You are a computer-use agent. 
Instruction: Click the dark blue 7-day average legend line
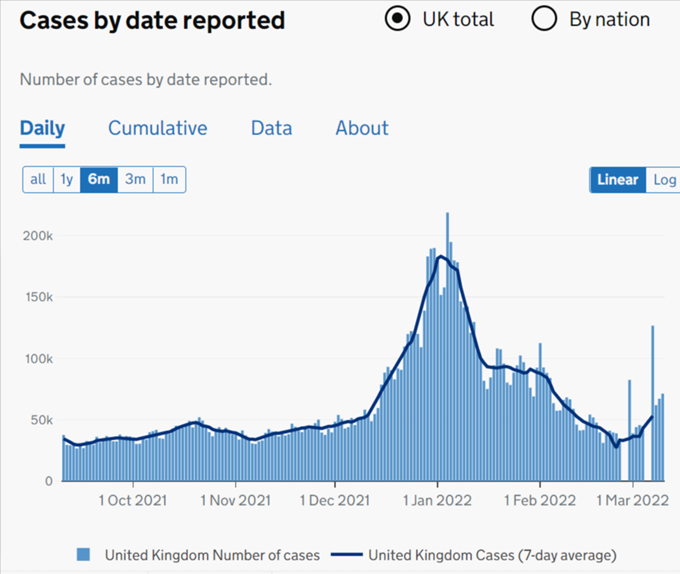coord(346,554)
